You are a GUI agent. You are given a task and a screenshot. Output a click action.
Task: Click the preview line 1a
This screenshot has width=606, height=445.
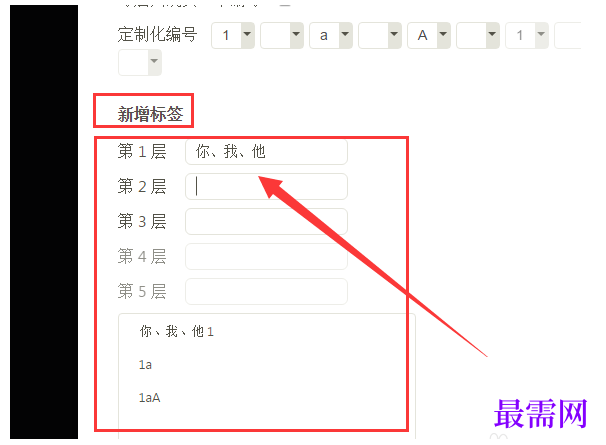(145, 365)
